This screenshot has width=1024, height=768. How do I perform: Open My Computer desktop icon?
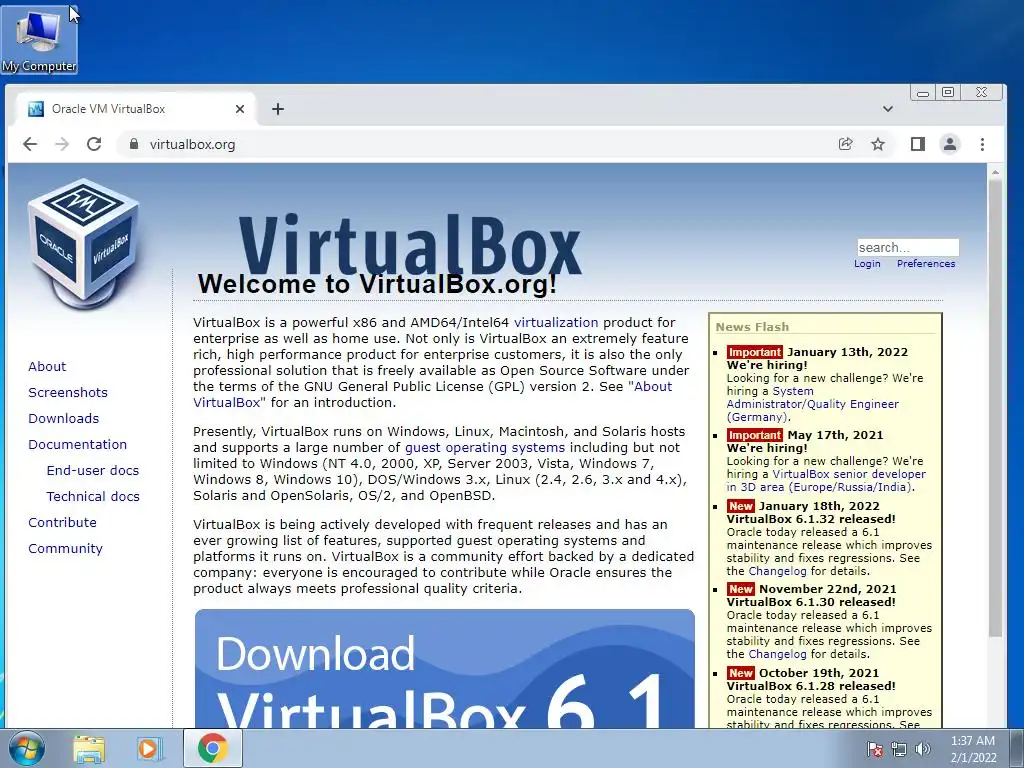tap(39, 39)
